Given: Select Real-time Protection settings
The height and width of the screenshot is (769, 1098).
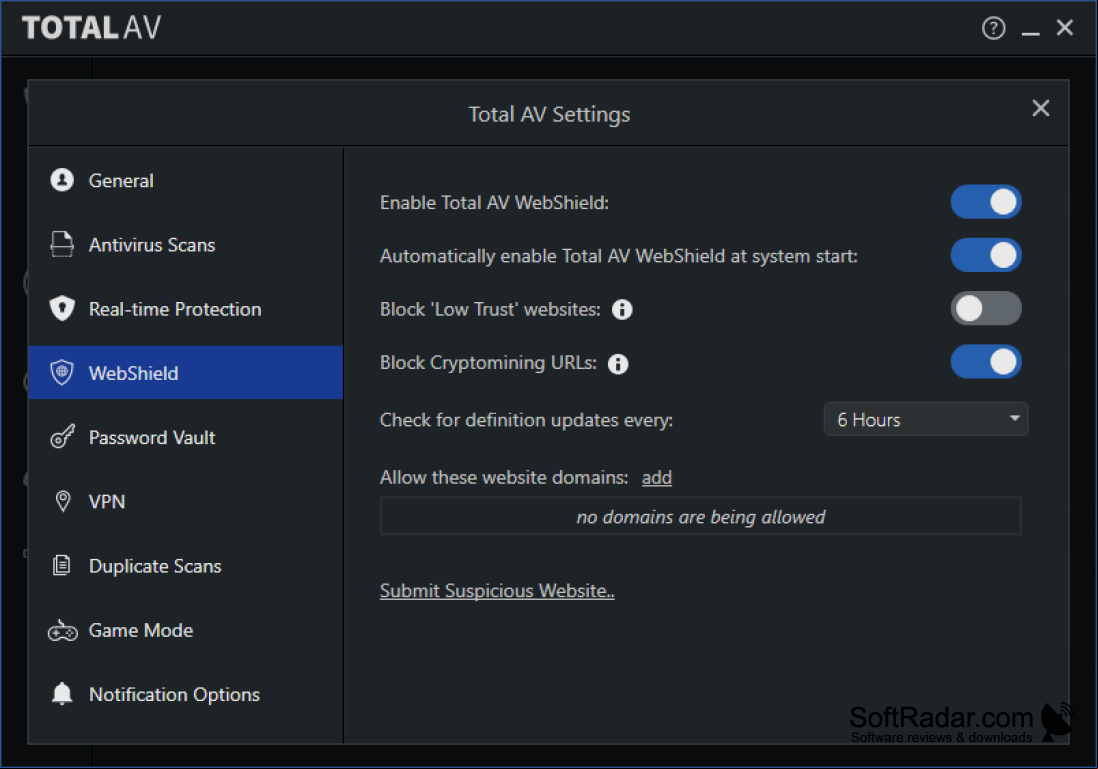Looking at the screenshot, I should click(x=186, y=309).
